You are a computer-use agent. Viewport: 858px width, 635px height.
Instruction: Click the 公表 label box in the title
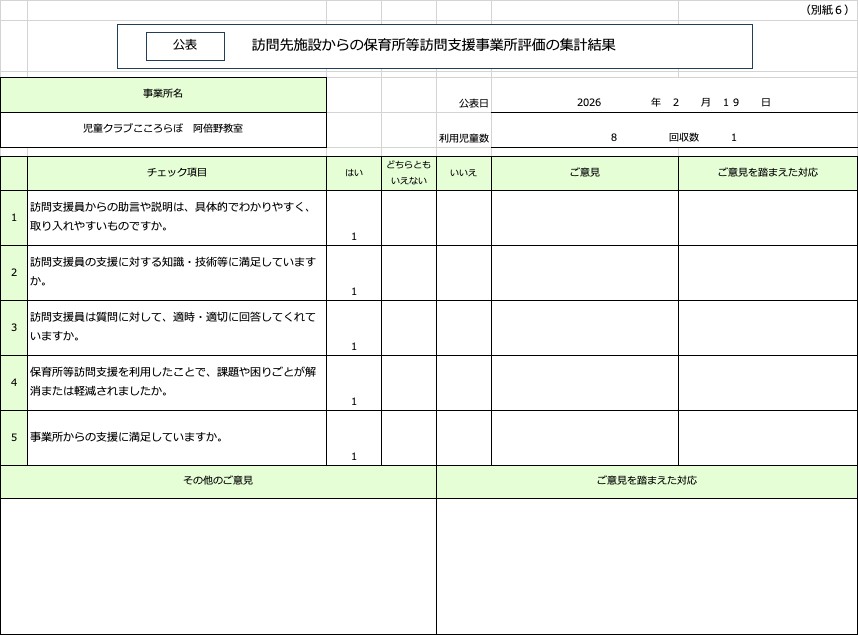tap(185, 46)
